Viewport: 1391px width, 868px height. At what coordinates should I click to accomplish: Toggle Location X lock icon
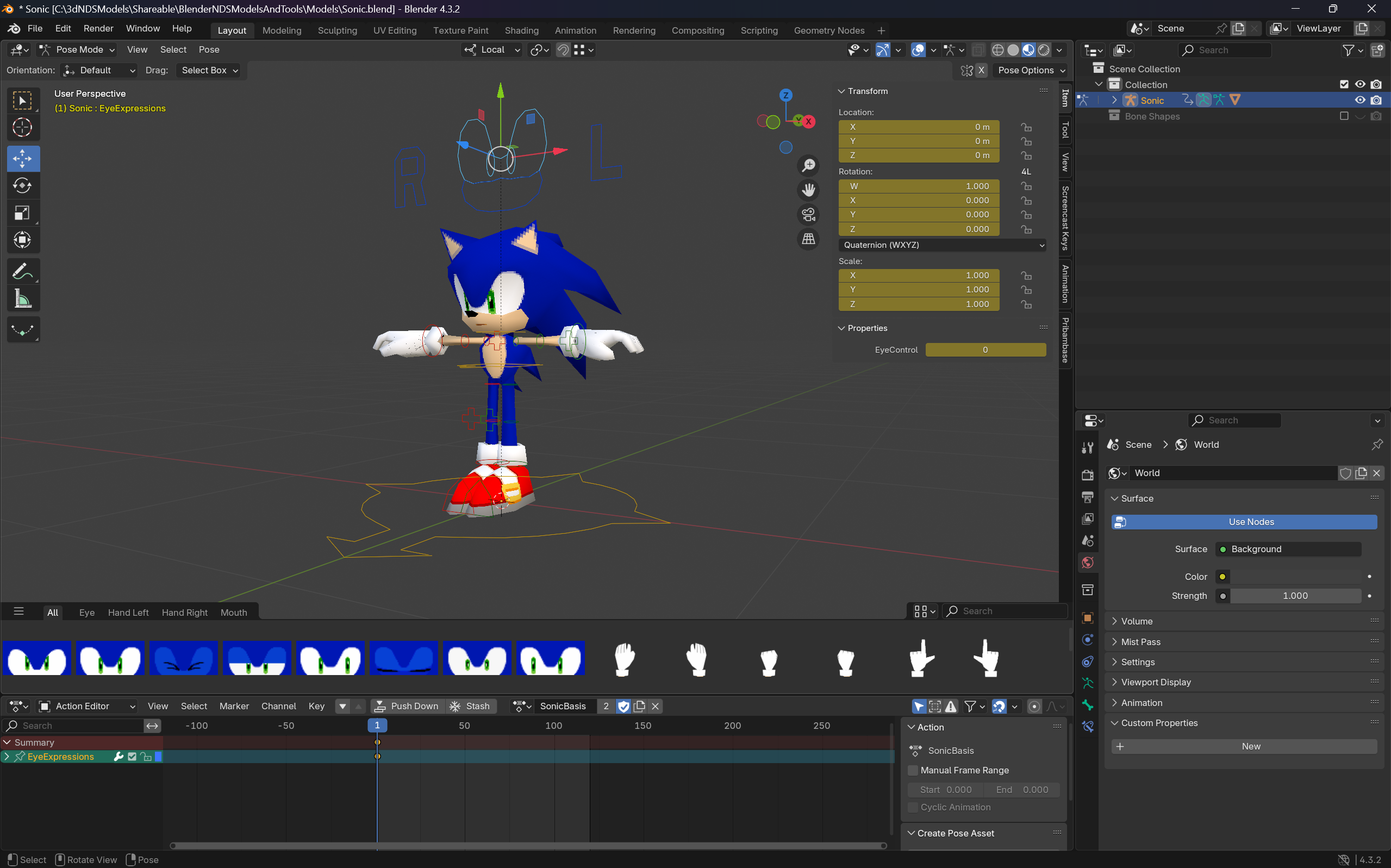(1025, 127)
